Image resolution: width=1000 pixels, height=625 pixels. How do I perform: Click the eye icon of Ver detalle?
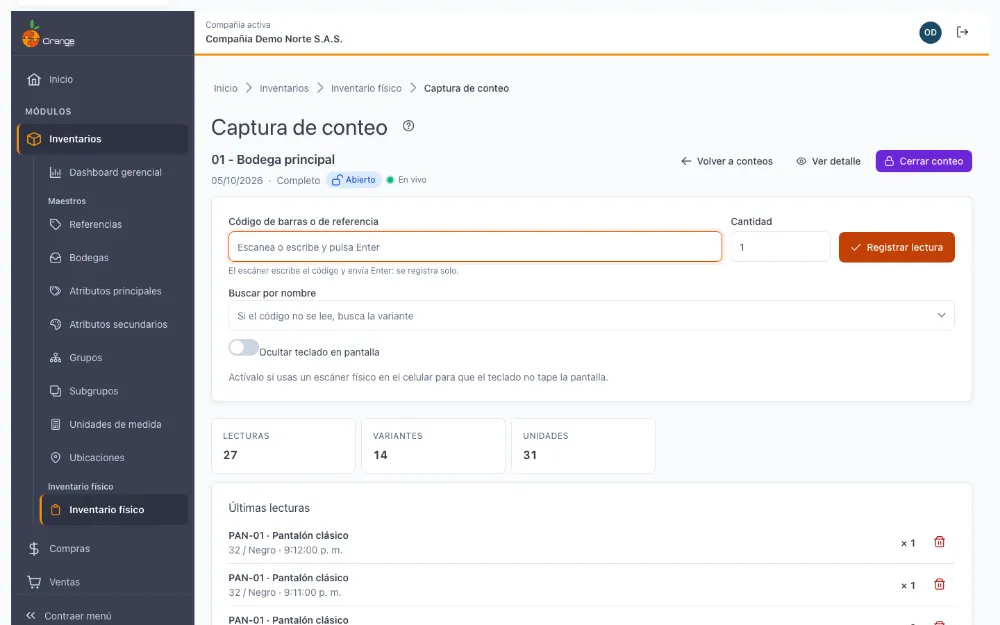(801, 161)
